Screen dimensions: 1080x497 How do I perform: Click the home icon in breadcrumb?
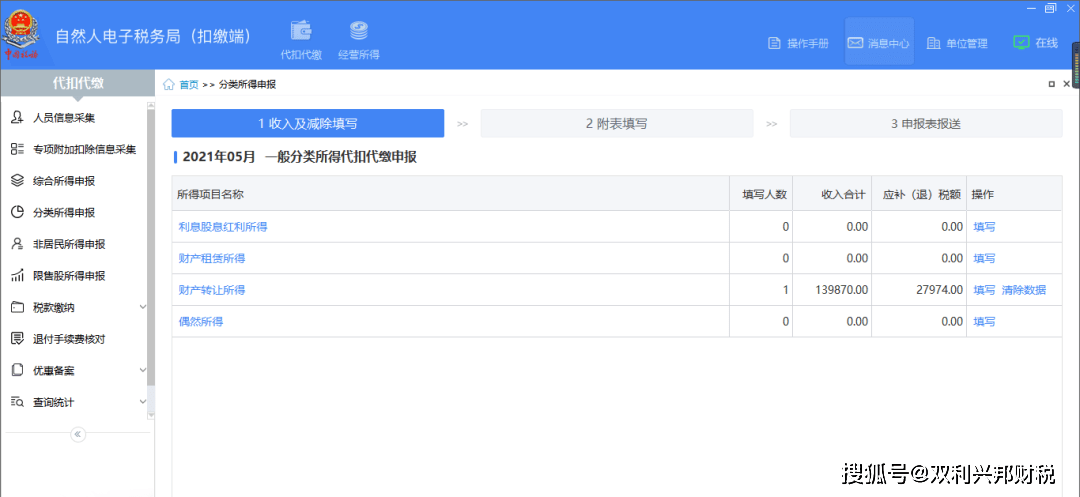(169, 85)
